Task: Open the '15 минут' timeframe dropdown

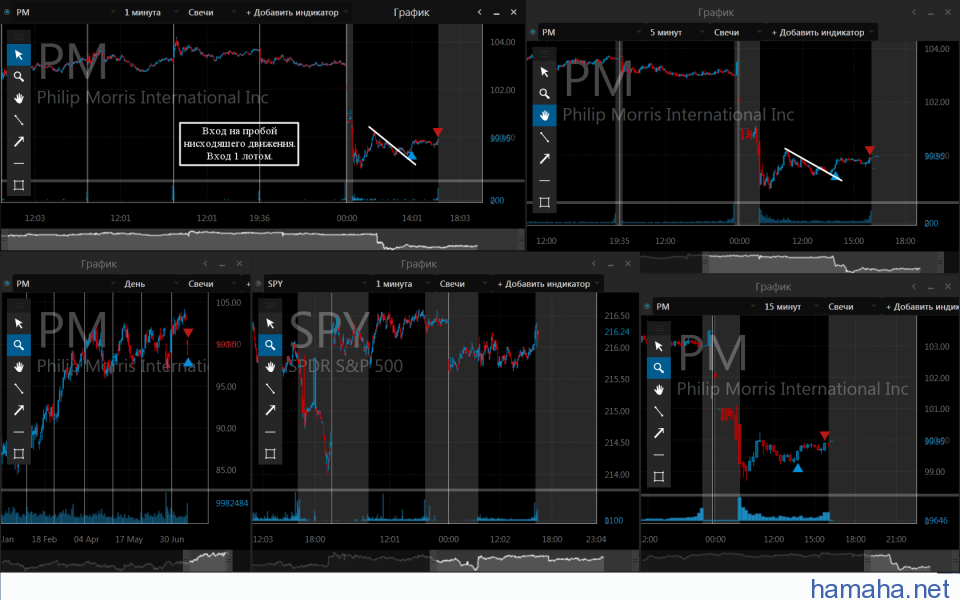Action: pos(790,307)
